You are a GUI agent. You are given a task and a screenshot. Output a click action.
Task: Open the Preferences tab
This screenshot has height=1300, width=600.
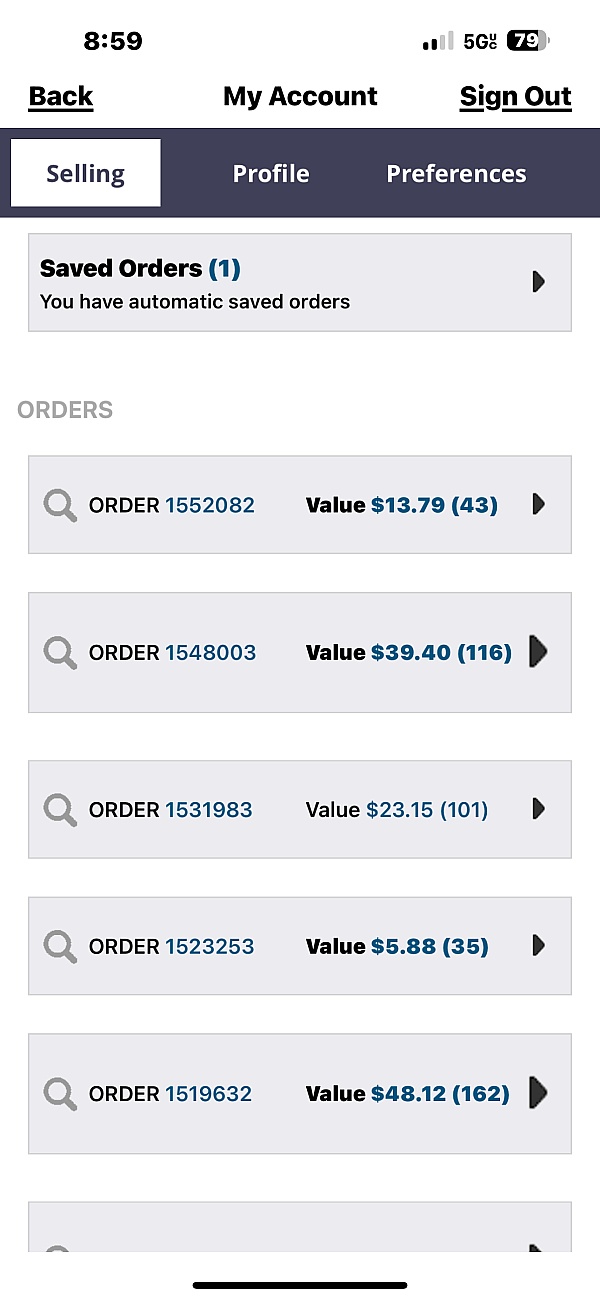[456, 173]
